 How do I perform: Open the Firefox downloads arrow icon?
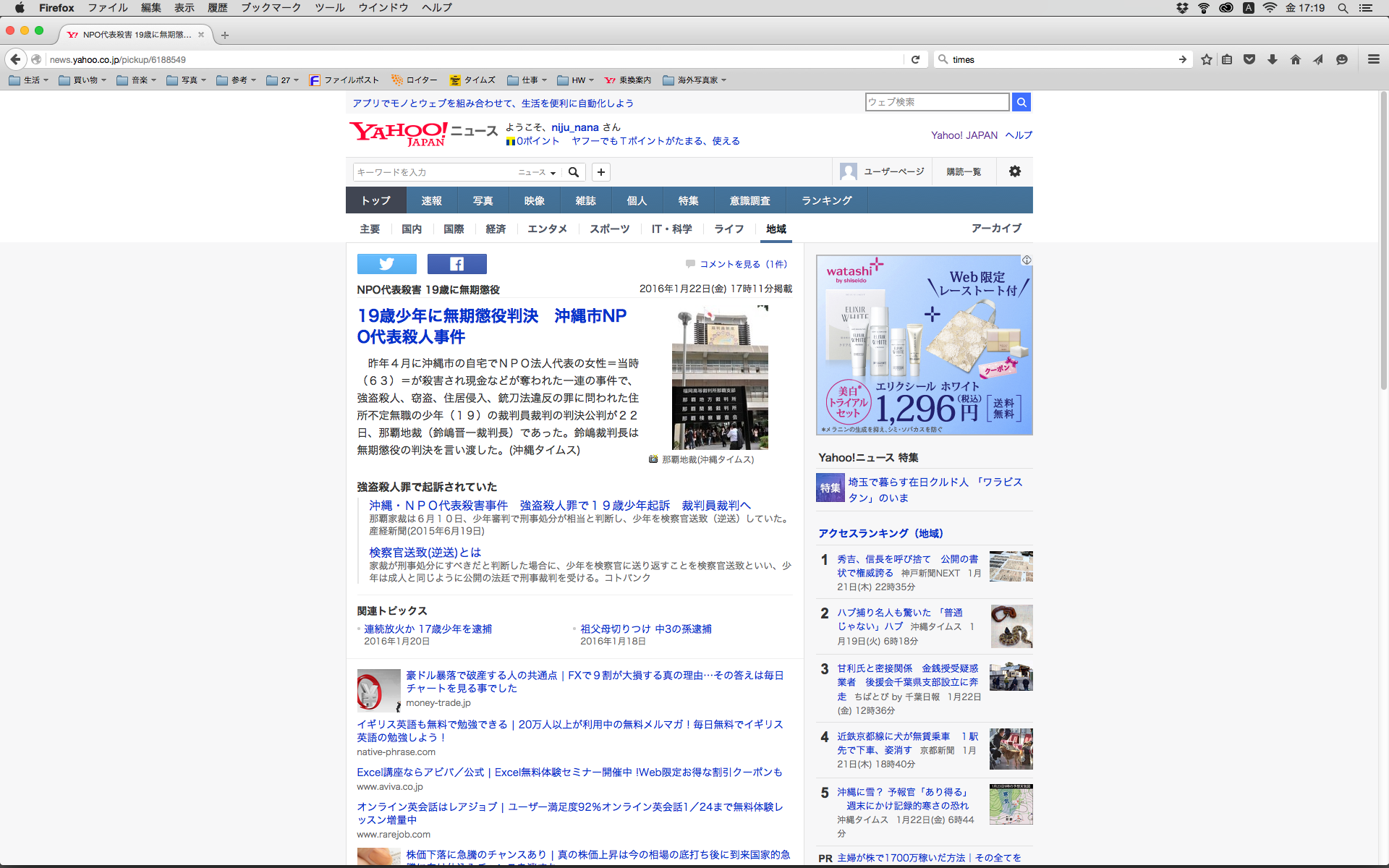pos(1273,59)
